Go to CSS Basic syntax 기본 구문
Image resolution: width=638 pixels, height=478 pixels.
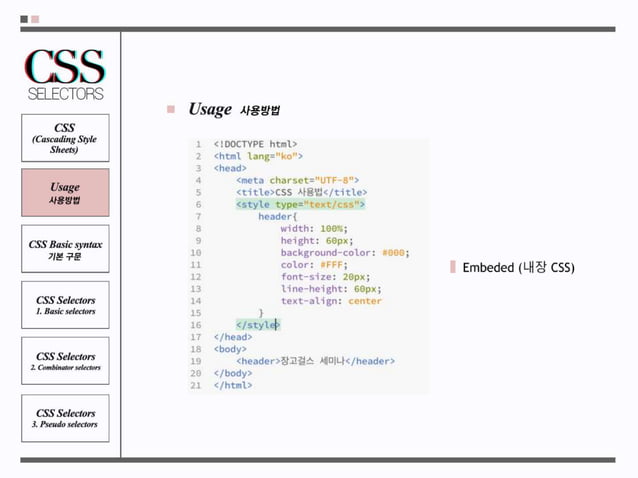pos(65,249)
